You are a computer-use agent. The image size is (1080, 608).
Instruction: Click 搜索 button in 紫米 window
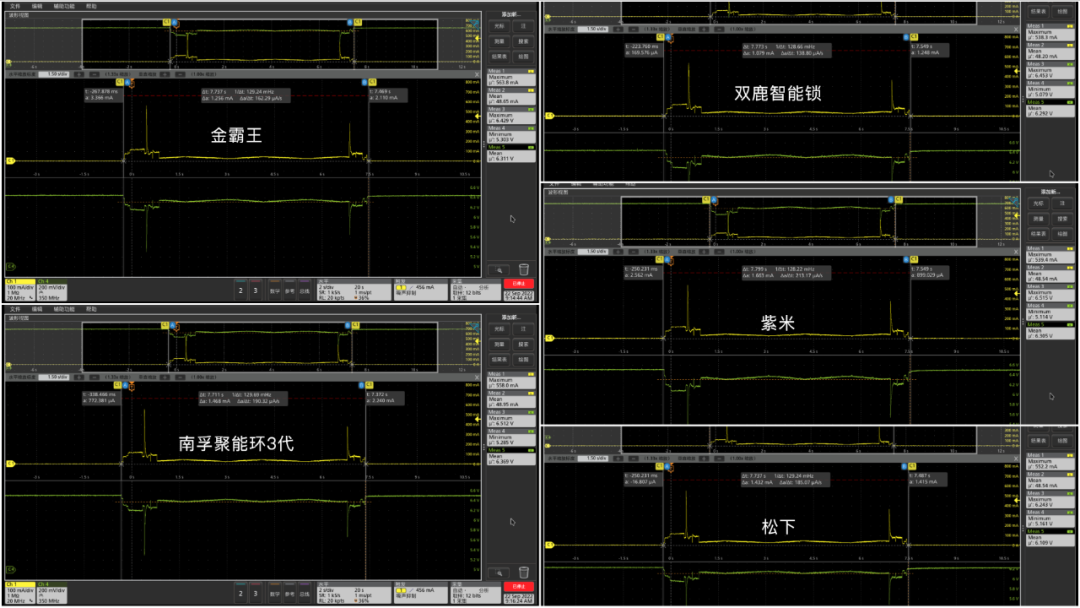coord(1062,219)
